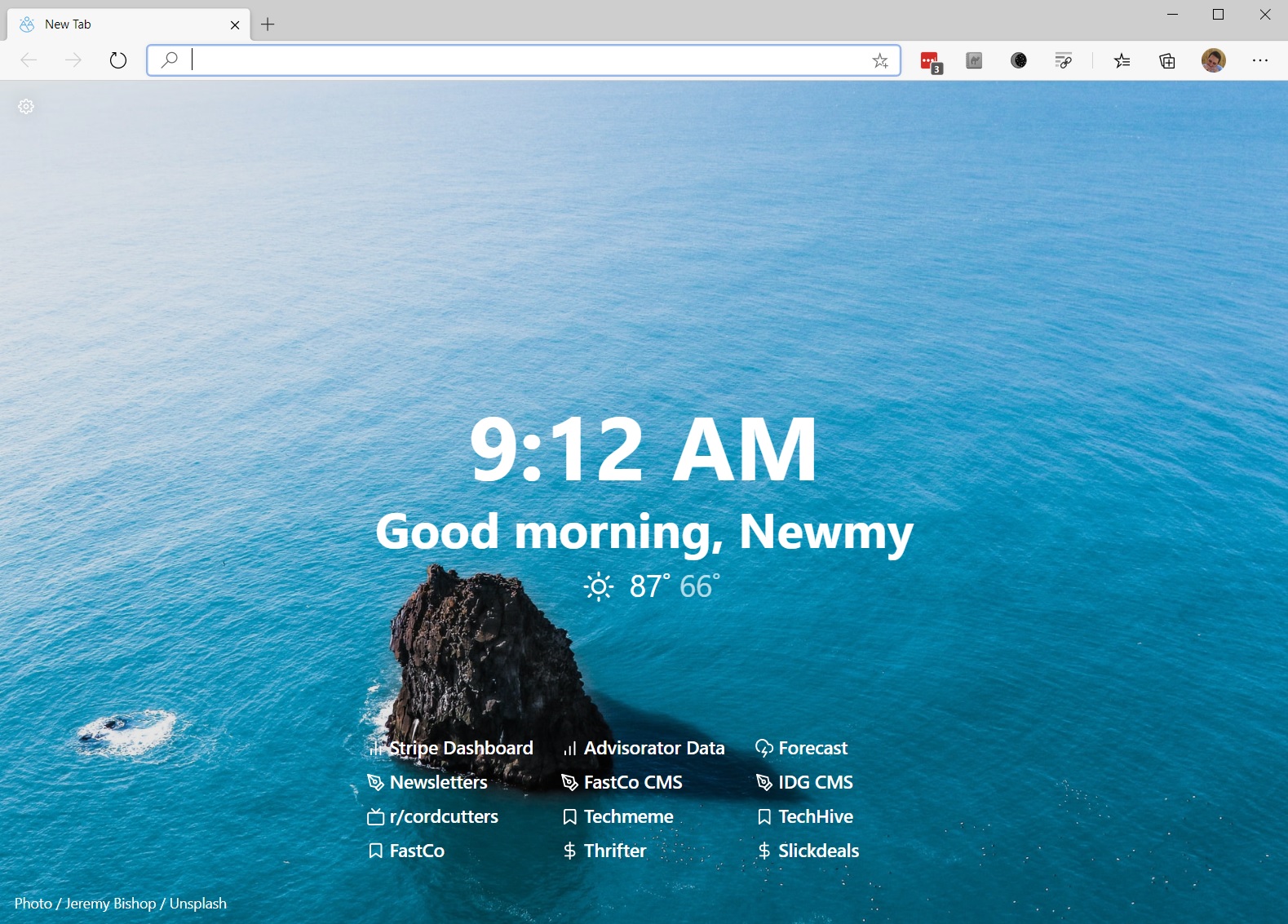Add page to favorites star icon

880,60
